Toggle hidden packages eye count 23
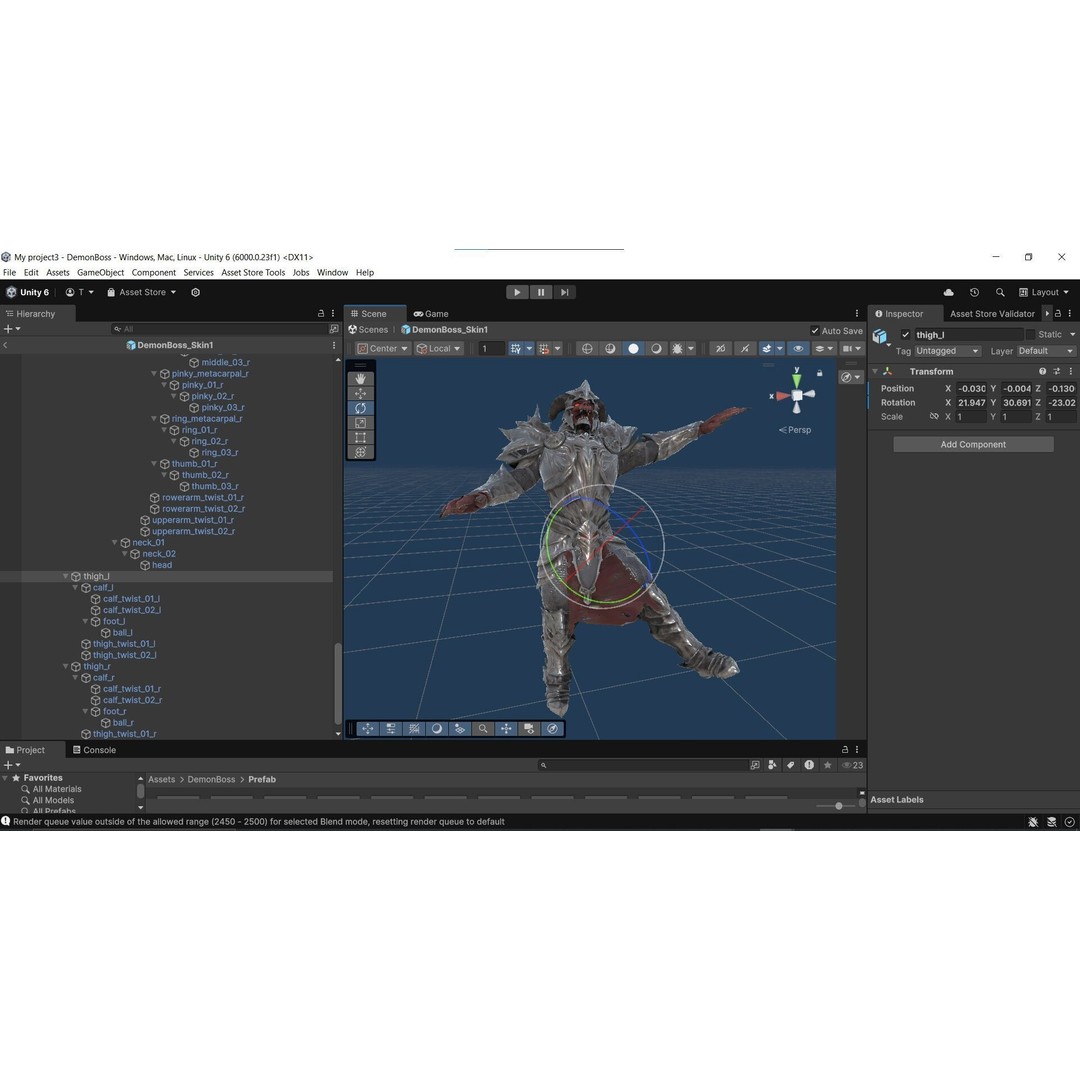The image size is (1080, 1080). coord(853,765)
